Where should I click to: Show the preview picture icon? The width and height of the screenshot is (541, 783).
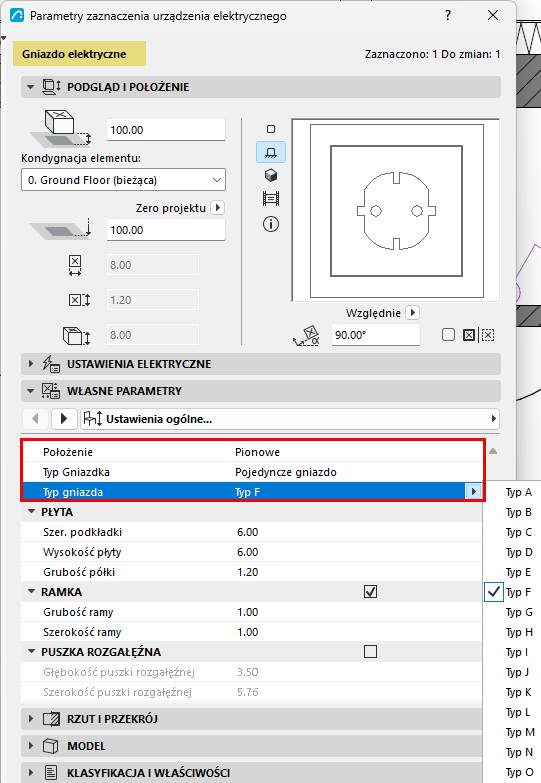pos(271,199)
